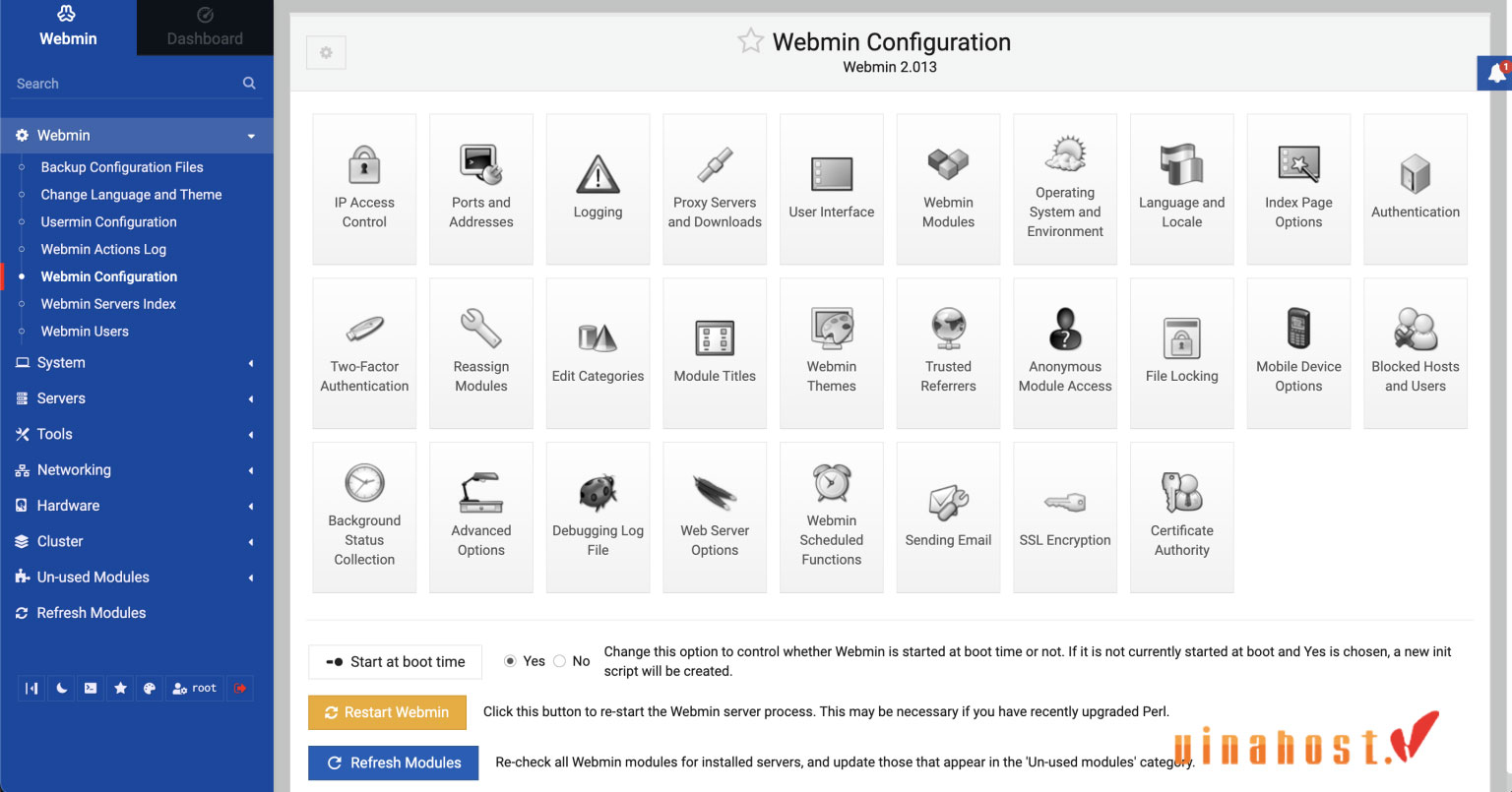Expand the Cluster category
The width and height of the screenshot is (1512, 792).
click(137, 541)
